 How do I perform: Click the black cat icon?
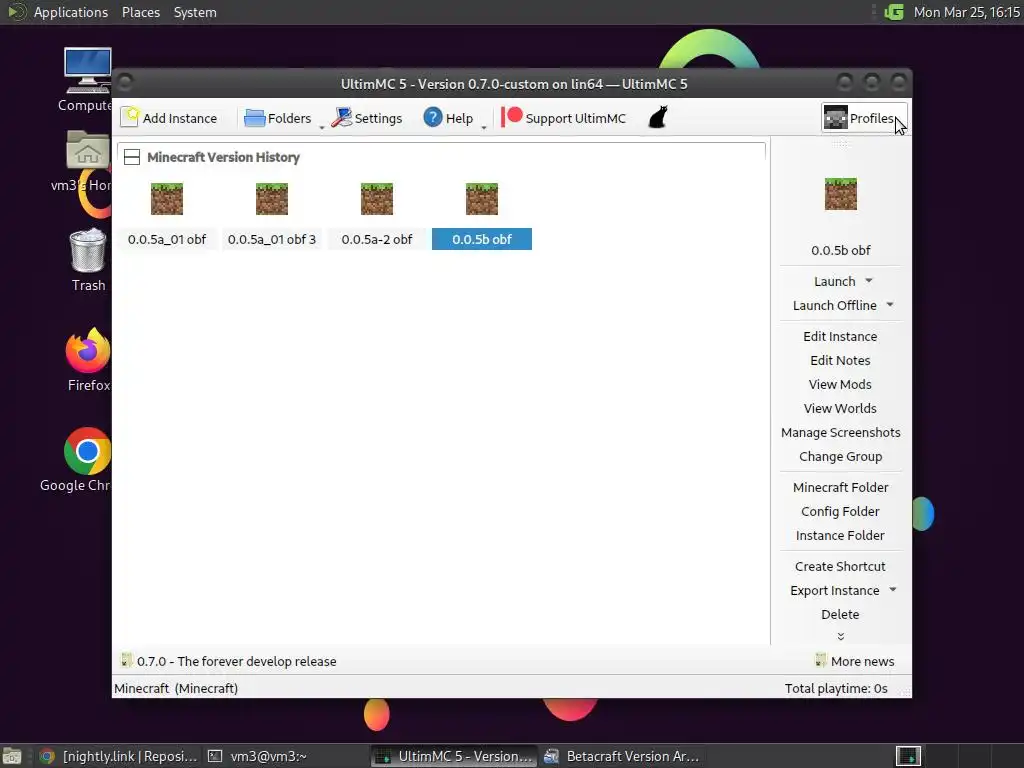658,118
